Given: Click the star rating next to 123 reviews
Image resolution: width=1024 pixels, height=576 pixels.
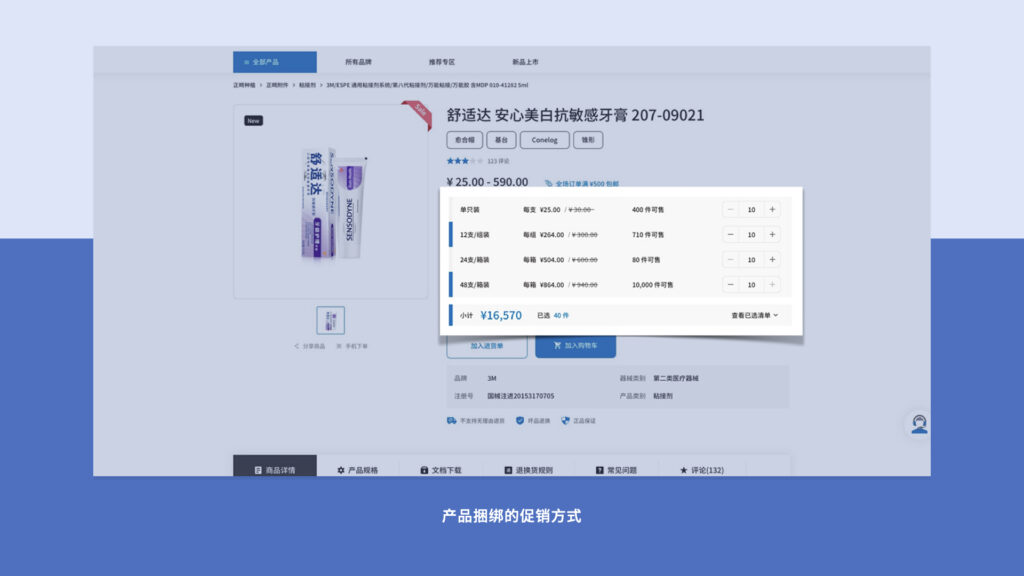Looking at the screenshot, I should (464, 161).
